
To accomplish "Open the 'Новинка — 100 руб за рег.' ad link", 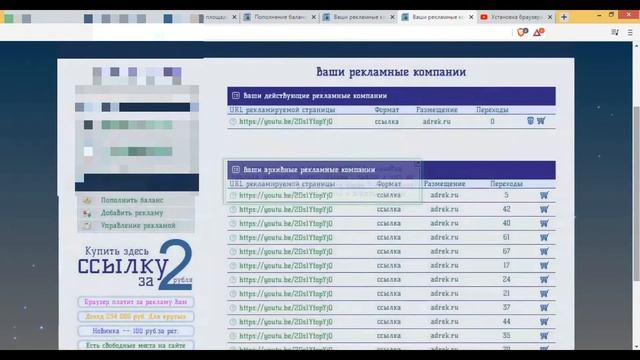I will pyautogui.click(x=136, y=331).
